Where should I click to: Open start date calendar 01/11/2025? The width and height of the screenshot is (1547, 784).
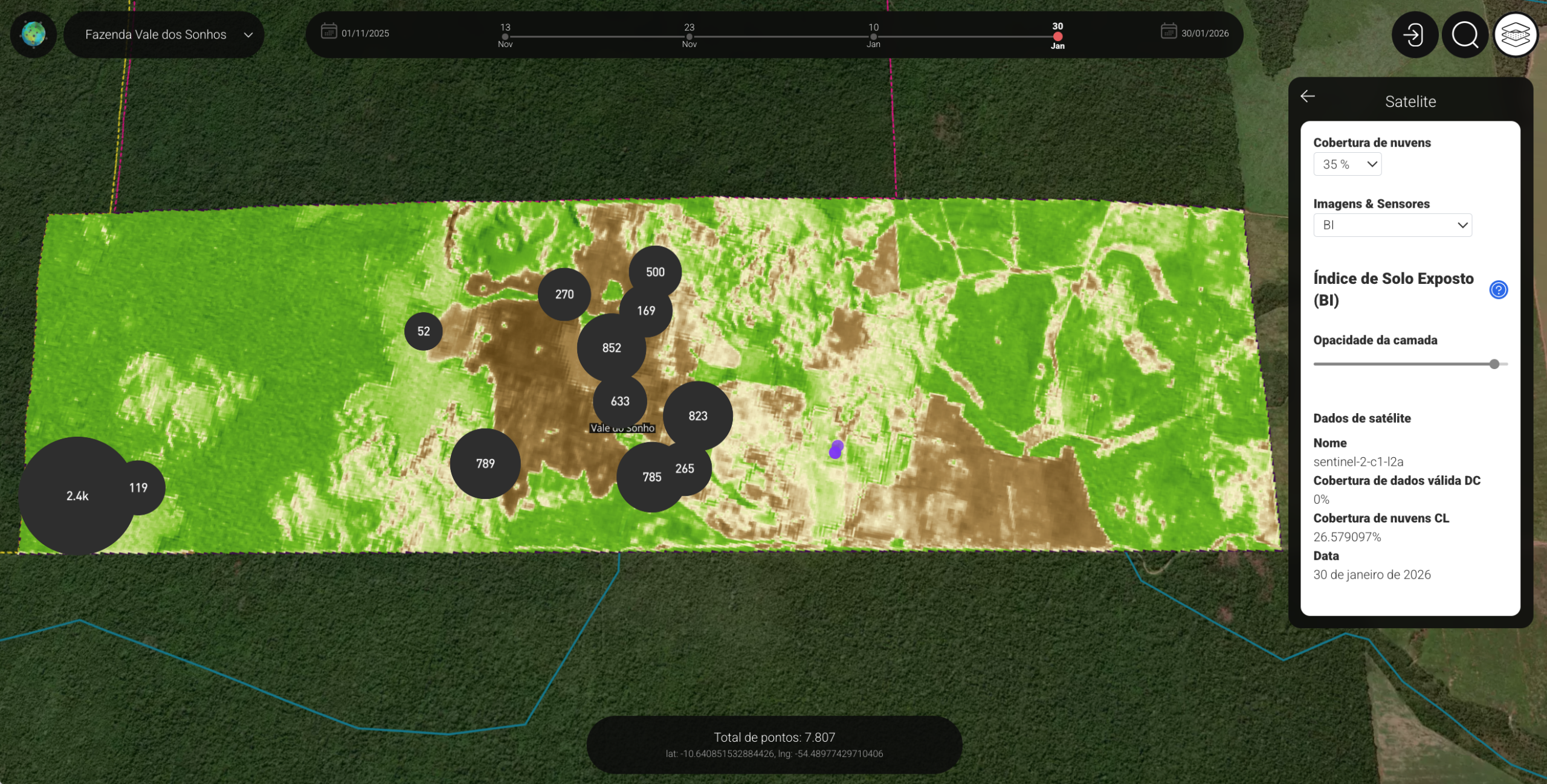(x=329, y=31)
